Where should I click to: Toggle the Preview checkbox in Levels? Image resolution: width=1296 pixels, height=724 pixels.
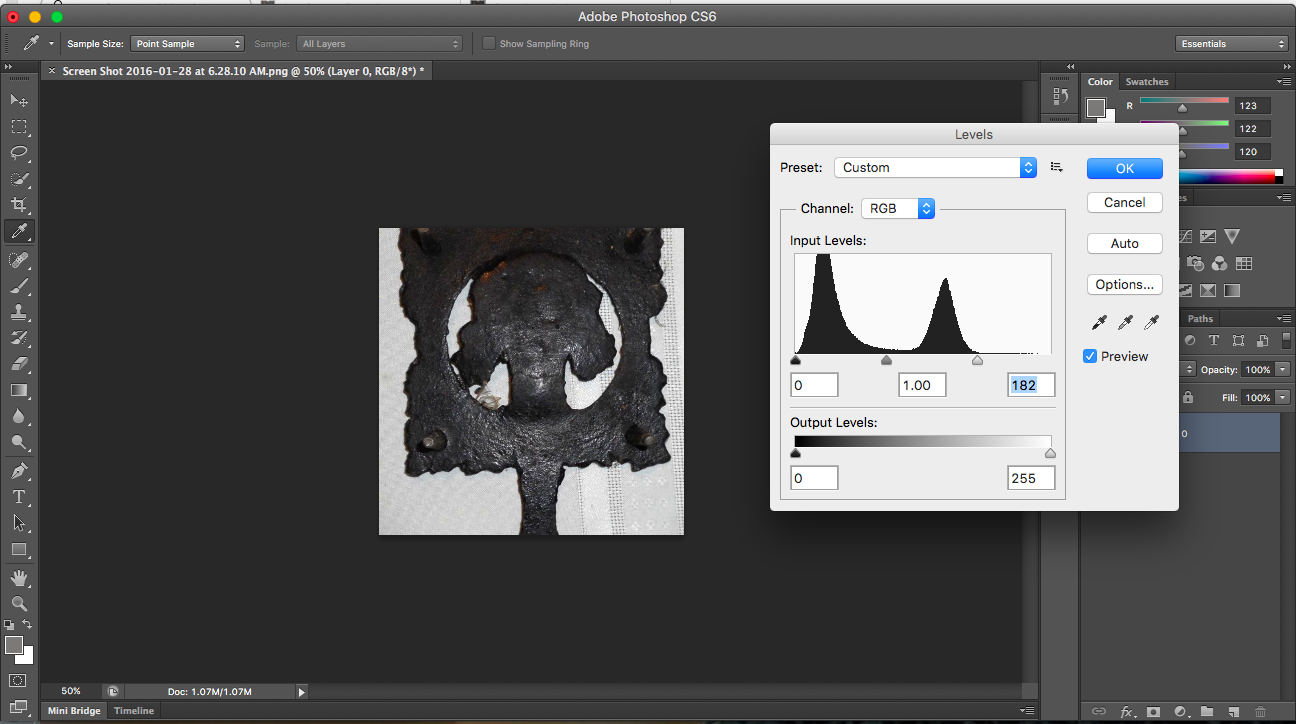click(1090, 356)
